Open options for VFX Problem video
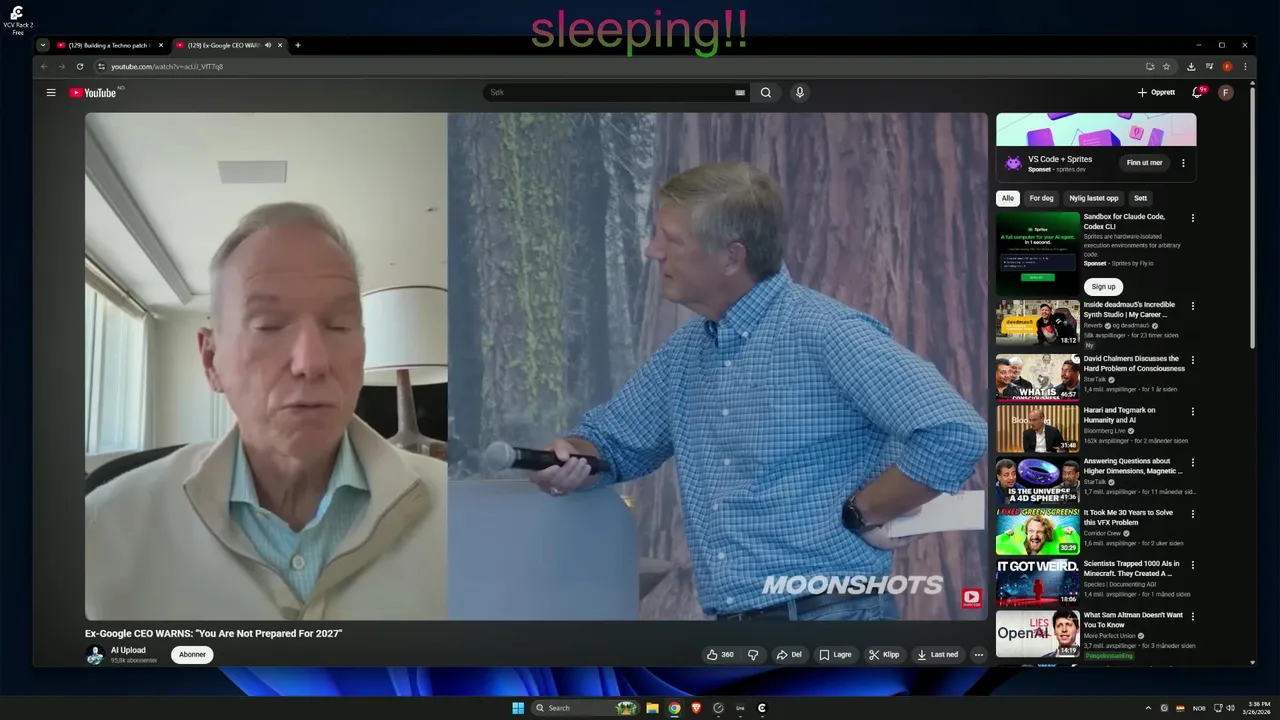This screenshot has width=1280, height=720. pos(1192,513)
